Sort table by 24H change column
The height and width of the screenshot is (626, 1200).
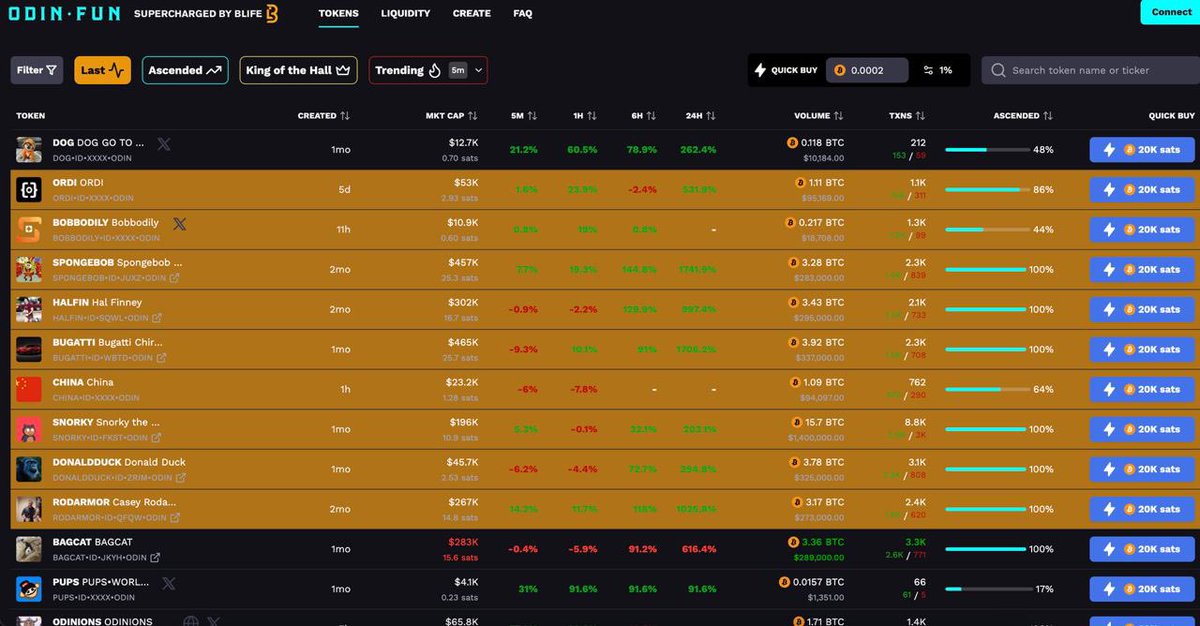coord(703,116)
